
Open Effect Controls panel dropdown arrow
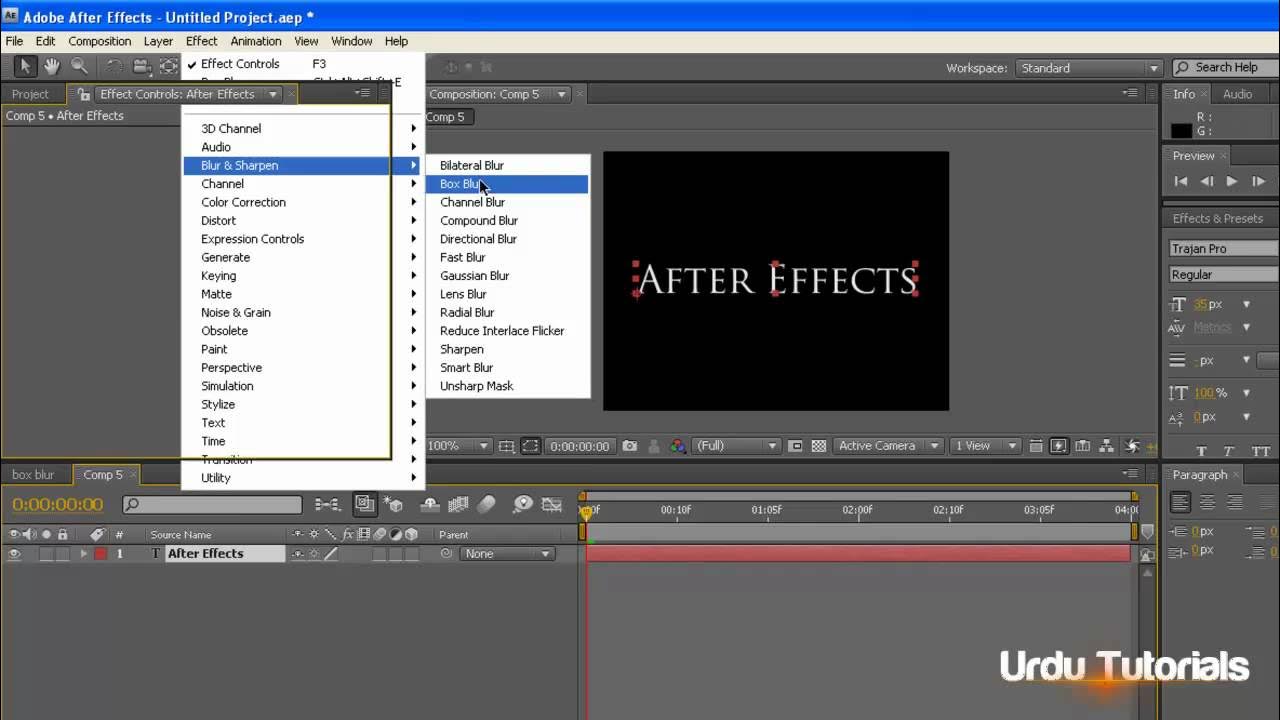[x=273, y=94]
